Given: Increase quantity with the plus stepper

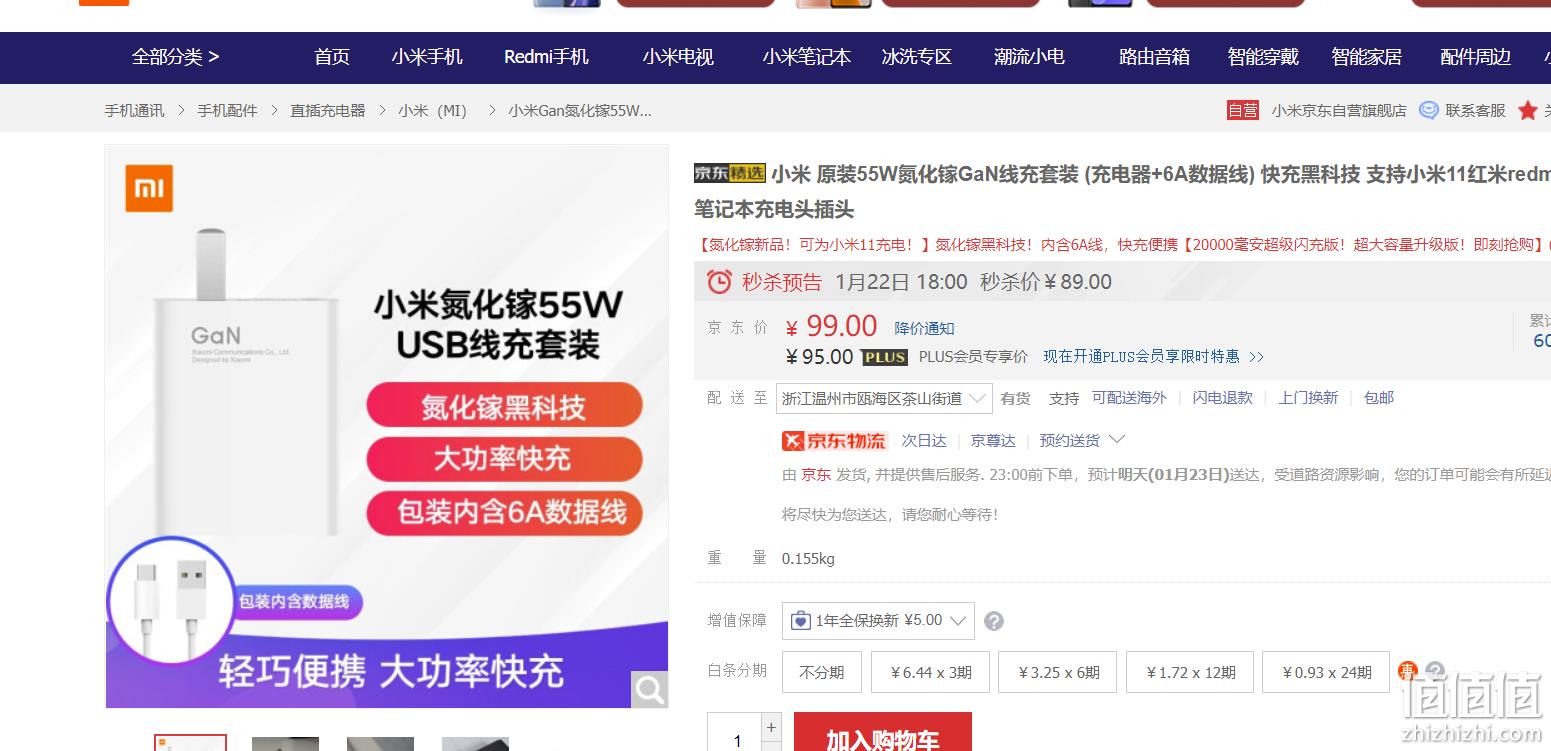Looking at the screenshot, I should click(x=771, y=727).
